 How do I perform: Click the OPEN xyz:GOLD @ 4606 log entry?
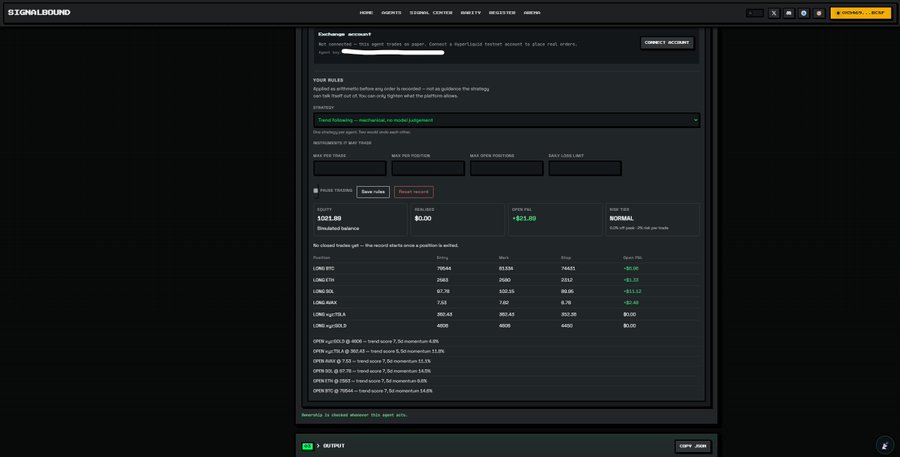click(376, 342)
